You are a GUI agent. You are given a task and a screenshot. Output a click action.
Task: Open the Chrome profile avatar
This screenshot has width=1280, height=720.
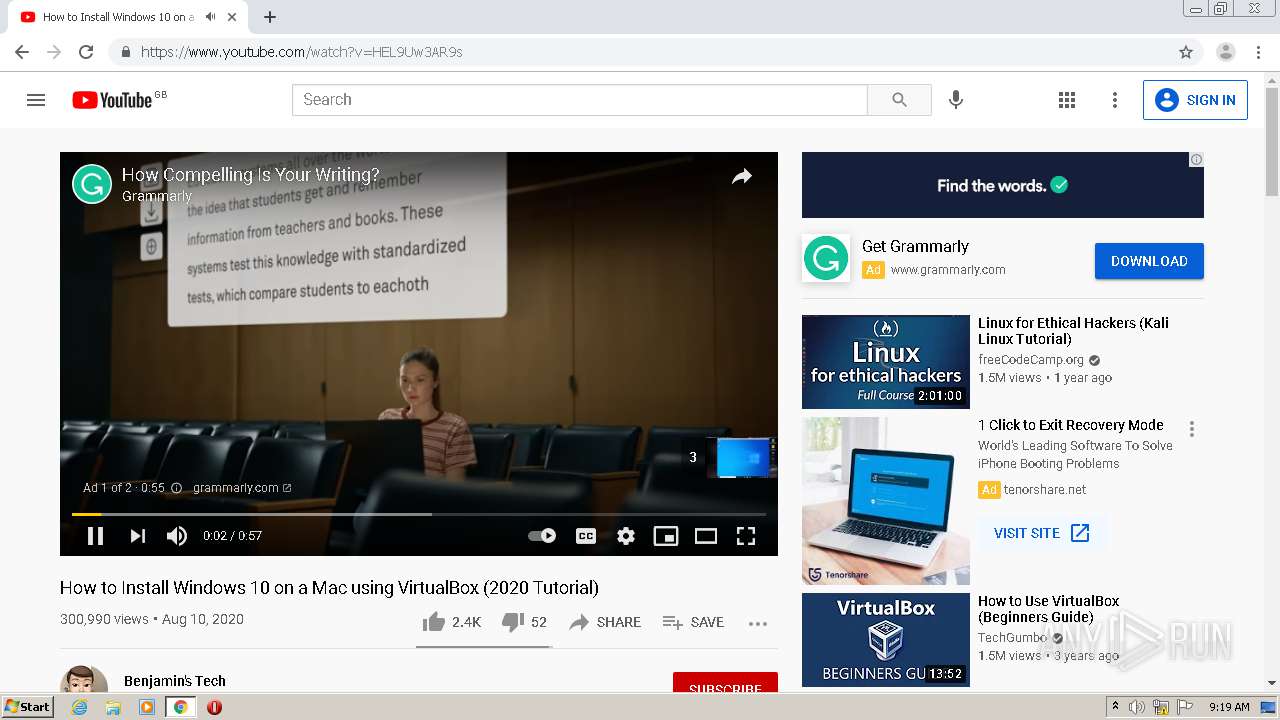pyautogui.click(x=1226, y=52)
